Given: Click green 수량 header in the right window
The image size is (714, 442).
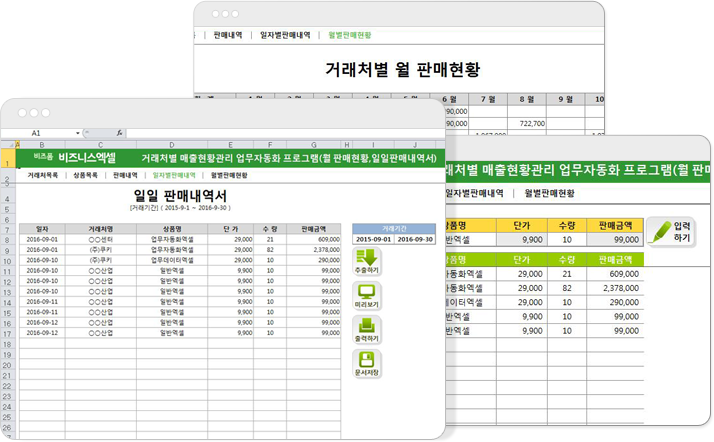Looking at the screenshot, I should pos(567,260).
